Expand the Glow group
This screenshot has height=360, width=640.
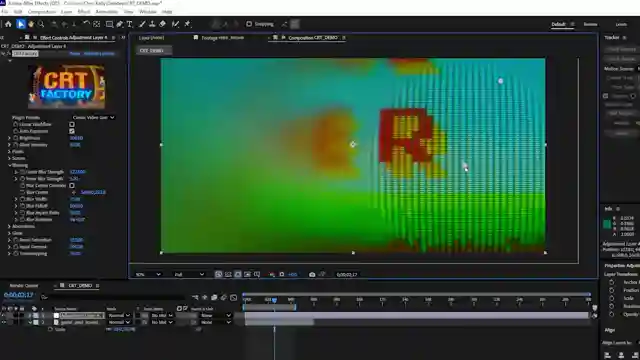click(9, 233)
